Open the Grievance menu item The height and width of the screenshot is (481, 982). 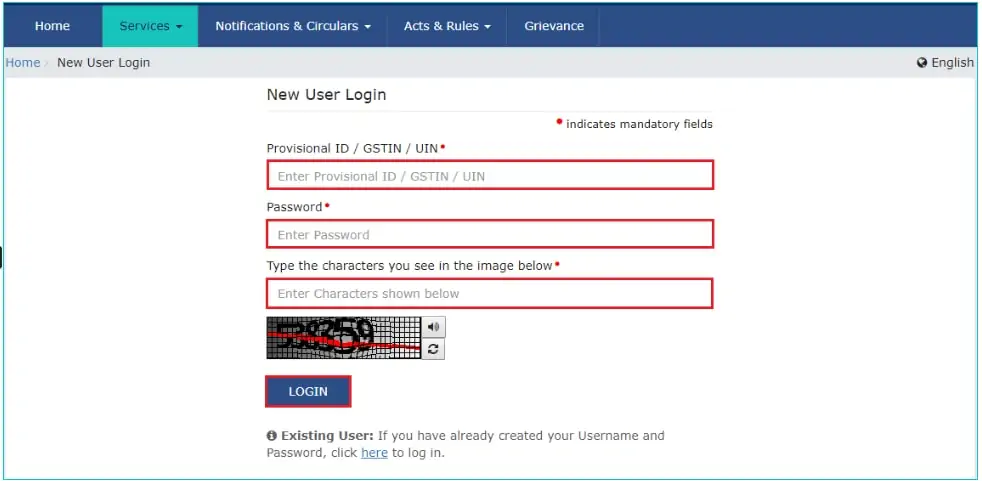point(554,26)
